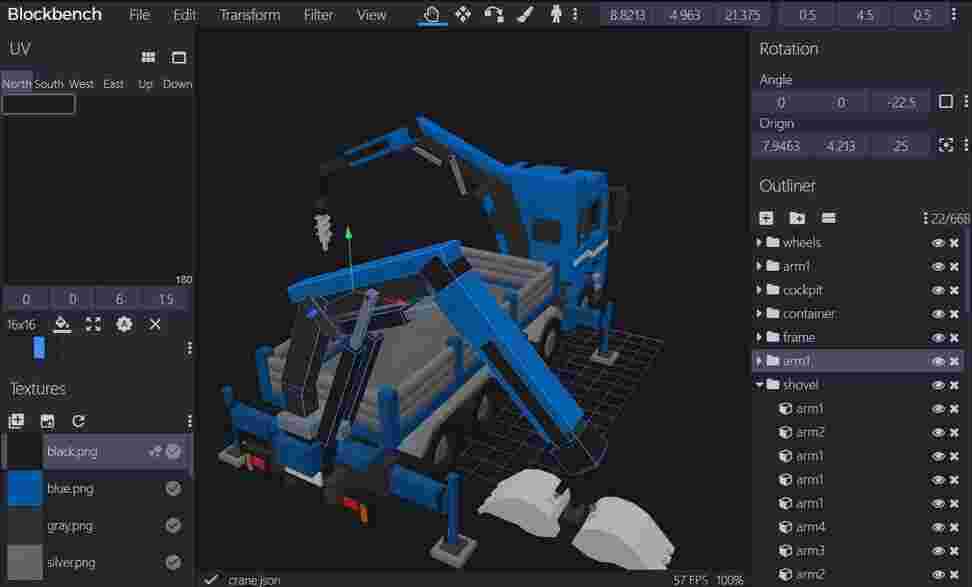Screen dimensions: 972x587
Task: Add a new cube in the Outliner
Action: pos(766,218)
